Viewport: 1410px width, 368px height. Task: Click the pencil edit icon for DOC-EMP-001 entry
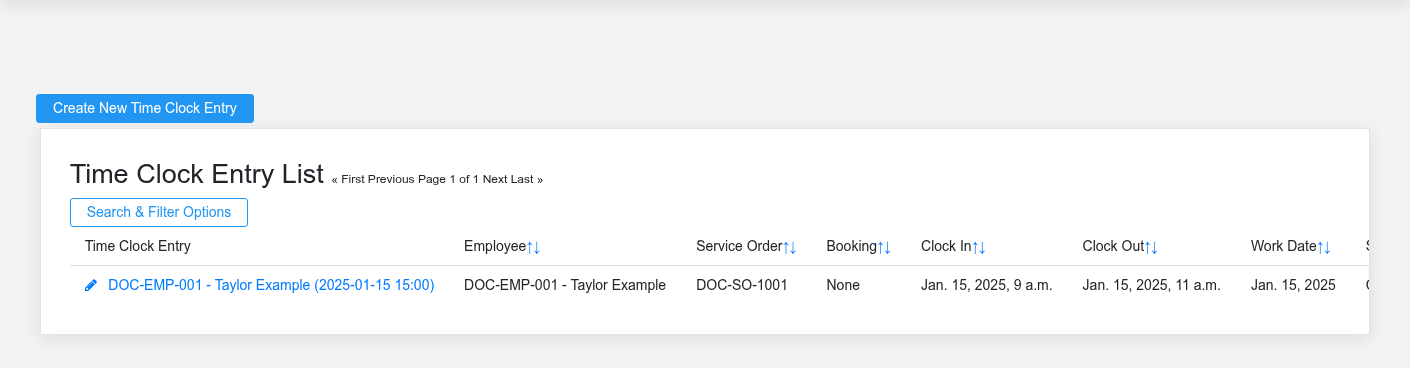pyautogui.click(x=91, y=285)
